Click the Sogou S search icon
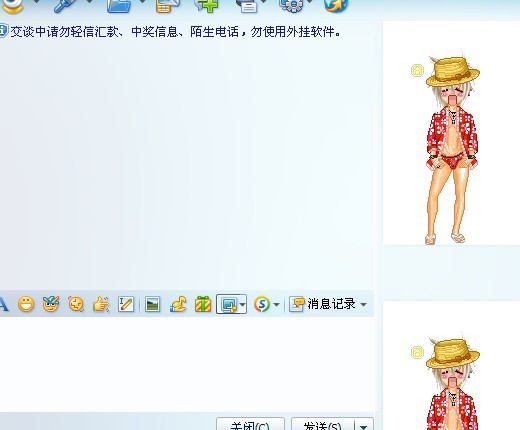The image size is (520, 430). 262,304
